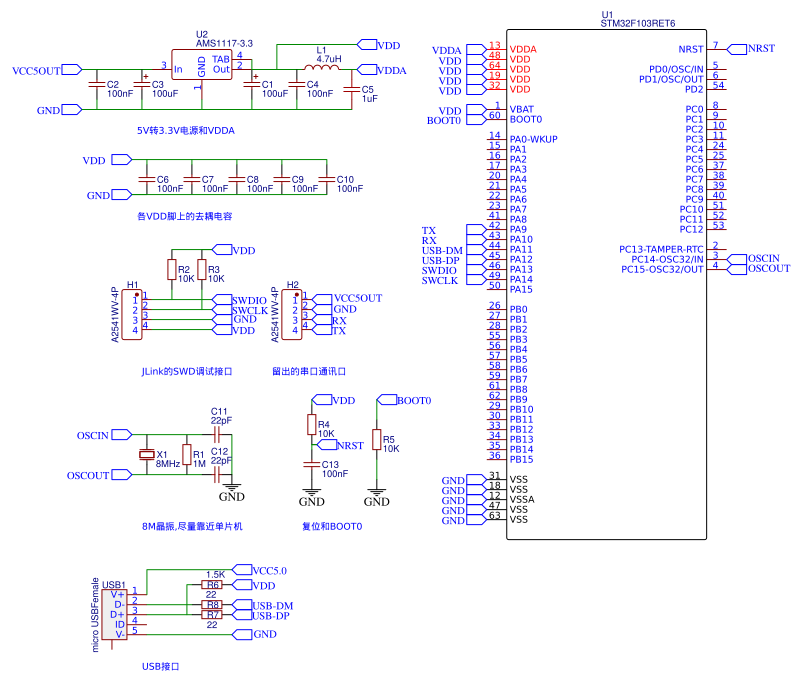Click the H2 A2541WV-4P header
The height and width of the screenshot is (681, 801).
click(292, 315)
